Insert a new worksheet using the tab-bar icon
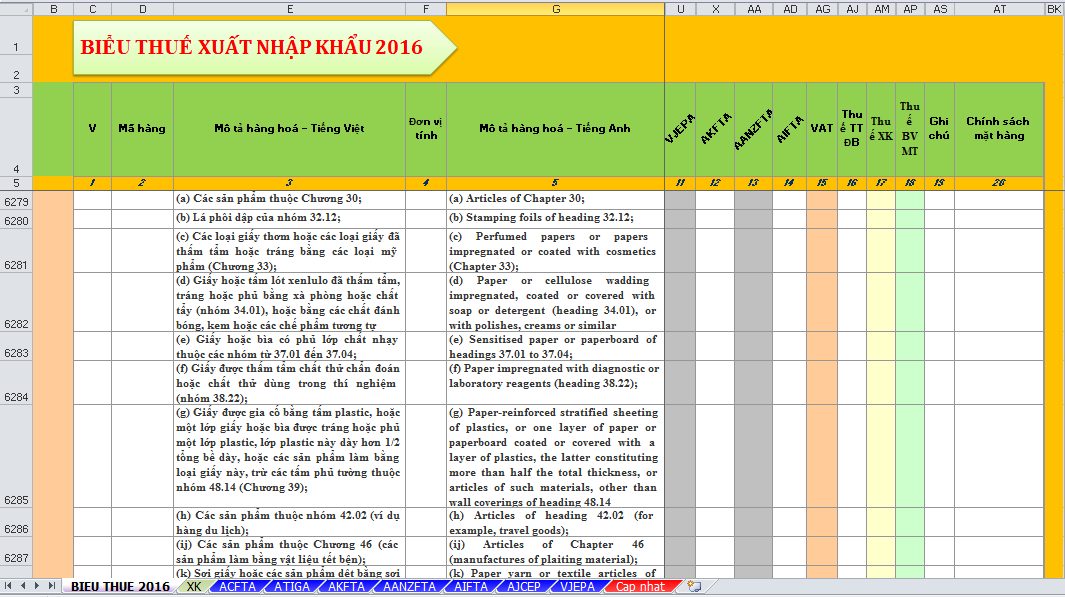The height and width of the screenshot is (597, 1065). click(694, 585)
